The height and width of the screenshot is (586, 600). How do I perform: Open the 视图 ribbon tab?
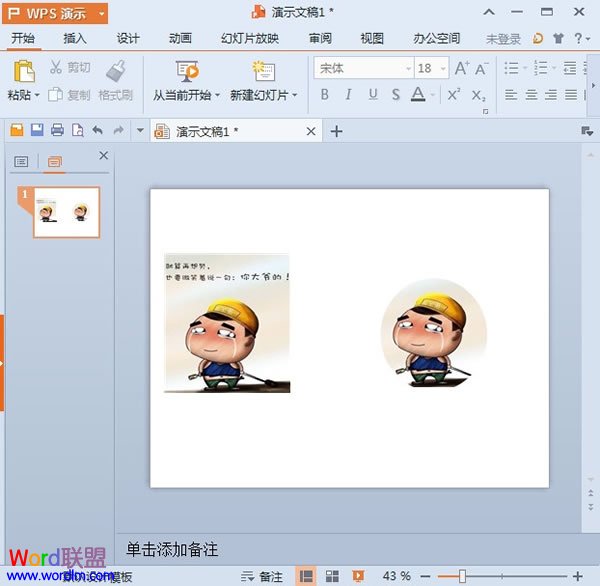[372, 38]
